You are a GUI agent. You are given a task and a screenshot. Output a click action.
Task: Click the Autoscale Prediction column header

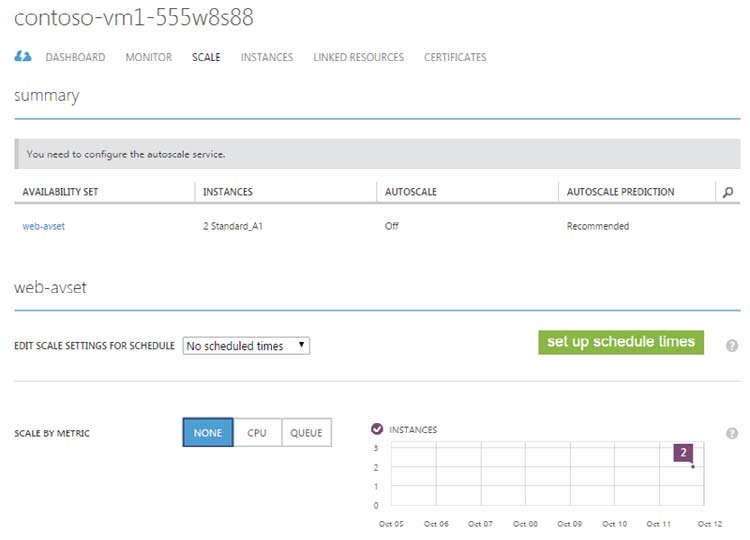[x=620, y=192]
